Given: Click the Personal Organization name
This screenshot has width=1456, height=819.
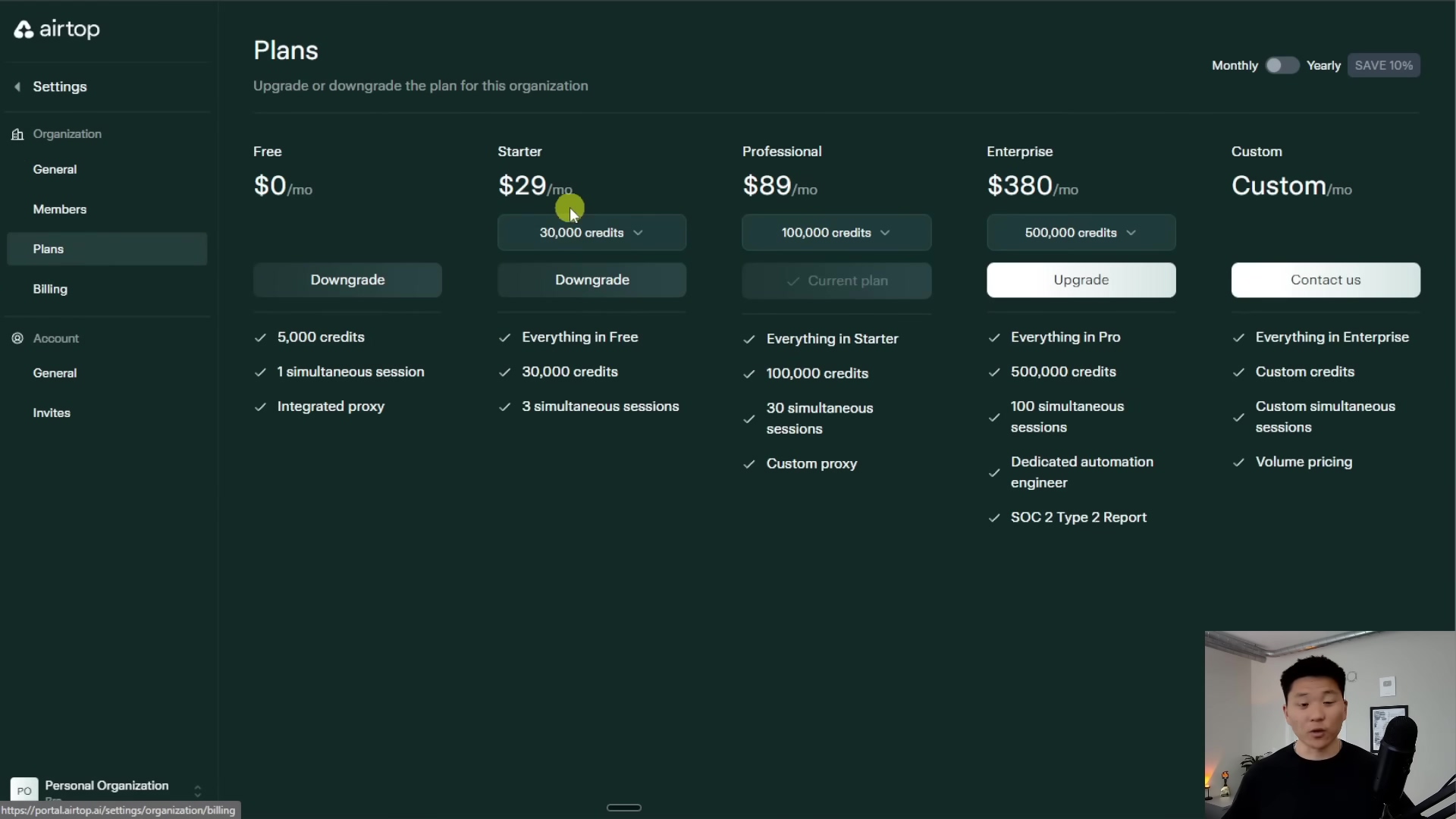Looking at the screenshot, I should 106,786.
